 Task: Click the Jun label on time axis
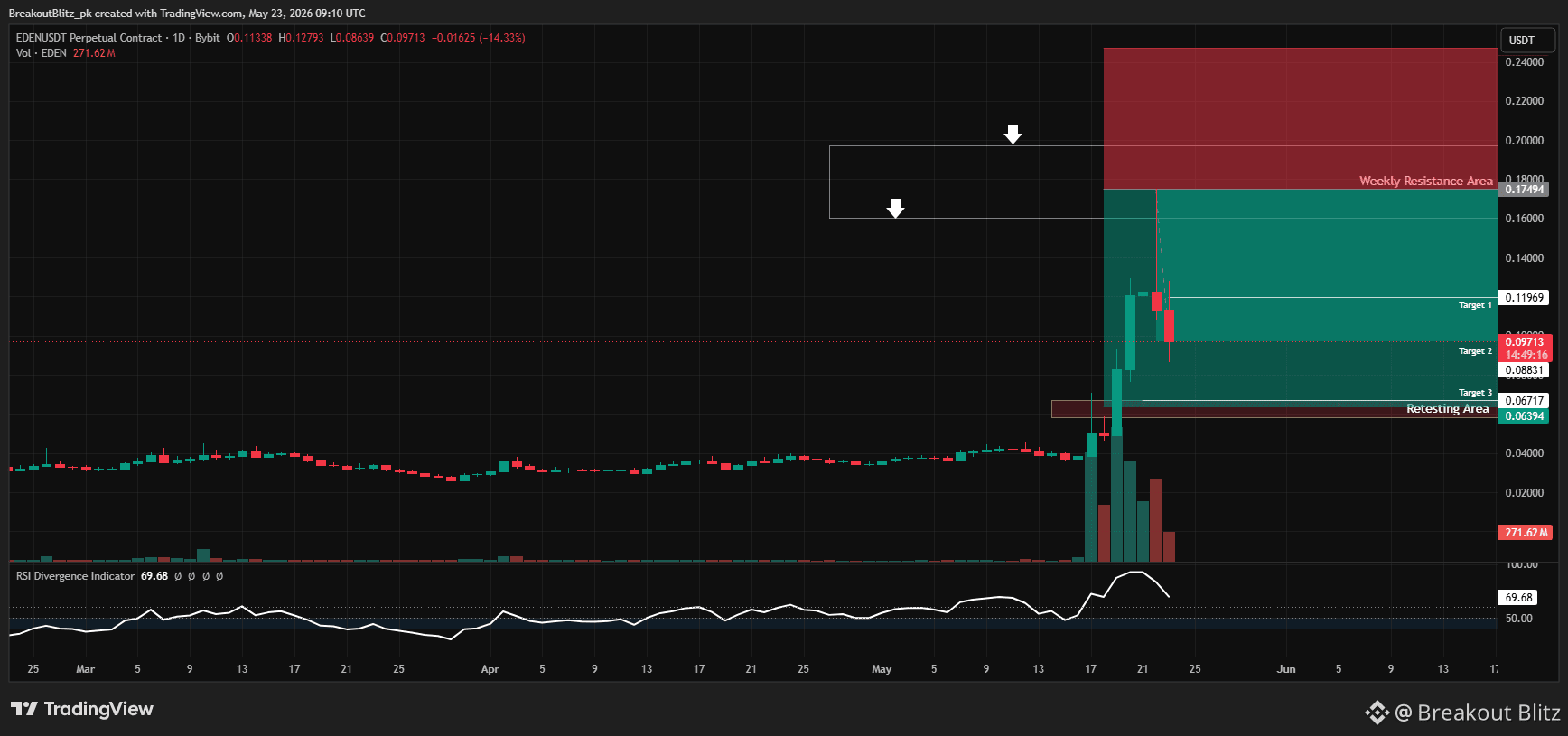(1286, 669)
